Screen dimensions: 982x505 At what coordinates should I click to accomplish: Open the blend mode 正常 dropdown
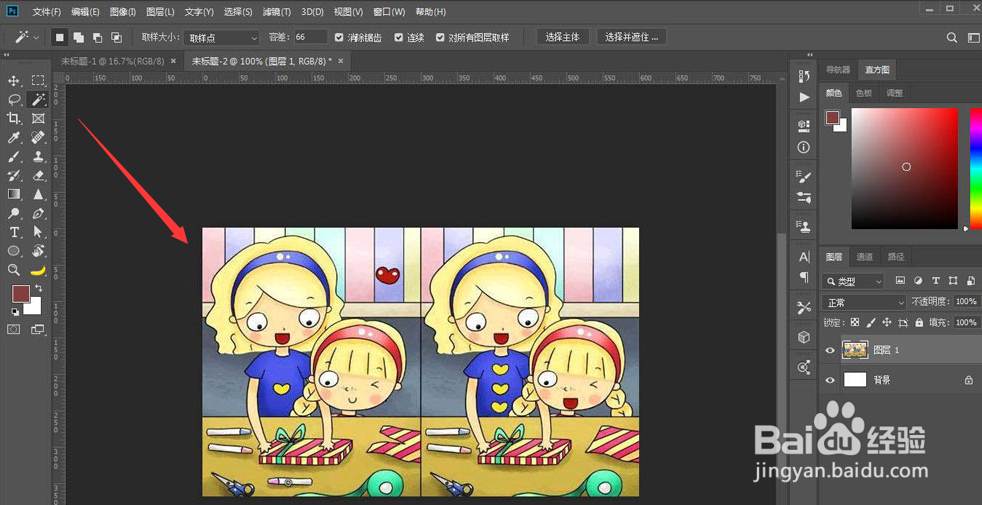pyautogui.click(x=865, y=303)
